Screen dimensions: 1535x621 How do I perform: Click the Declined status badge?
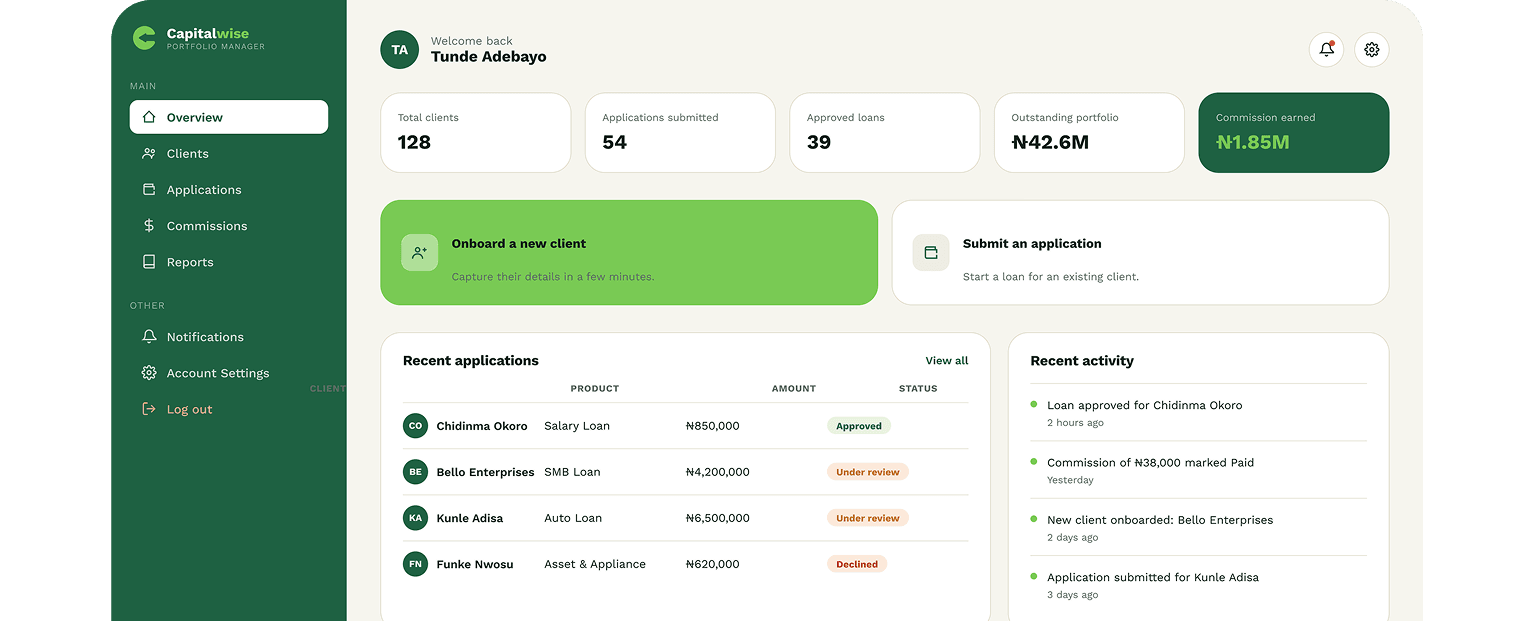[x=857, y=564]
